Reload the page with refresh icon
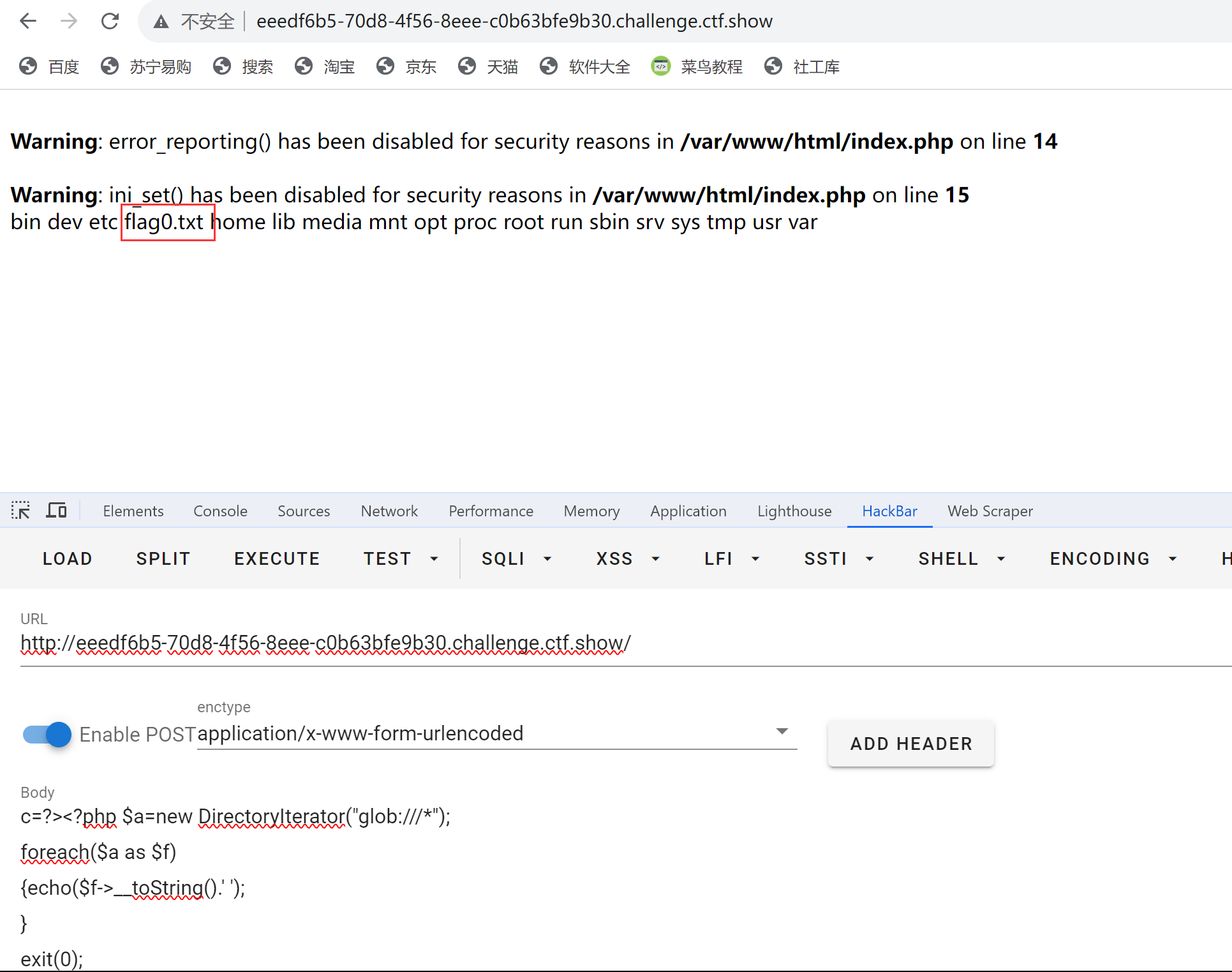1232x972 pixels. [110, 21]
